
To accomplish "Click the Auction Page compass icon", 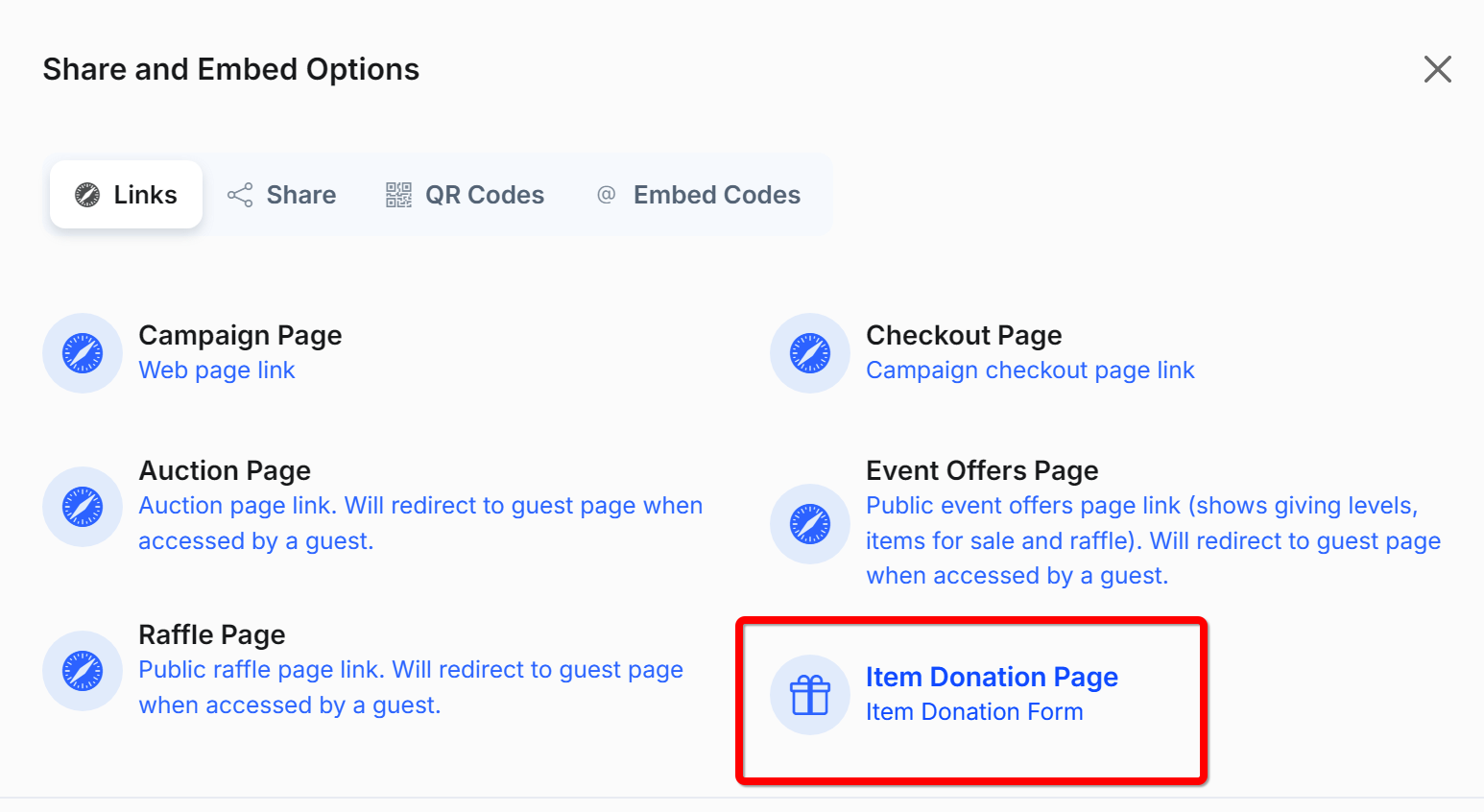I will (83, 507).
